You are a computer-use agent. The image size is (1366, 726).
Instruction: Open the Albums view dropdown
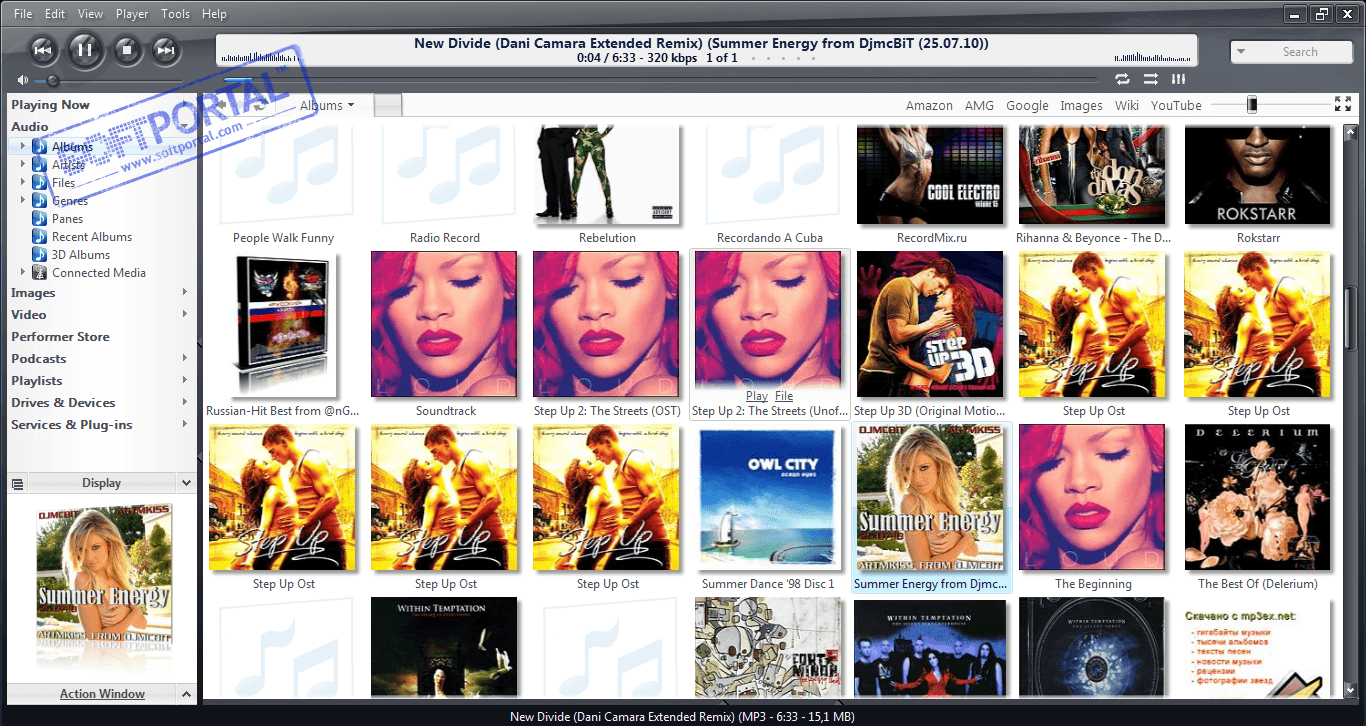click(327, 105)
